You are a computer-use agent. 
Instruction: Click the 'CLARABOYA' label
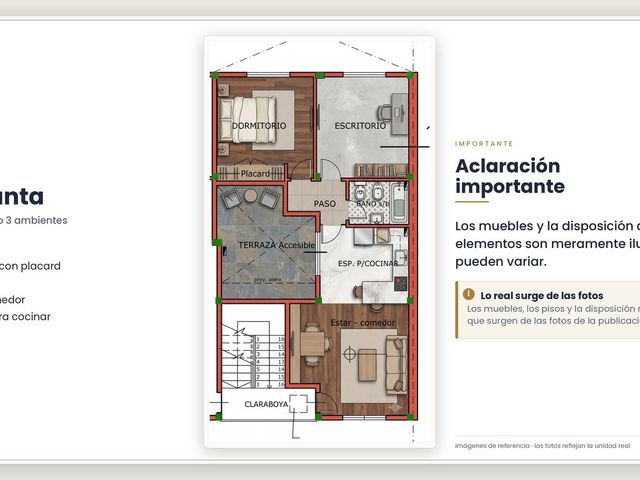pos(266,404)
